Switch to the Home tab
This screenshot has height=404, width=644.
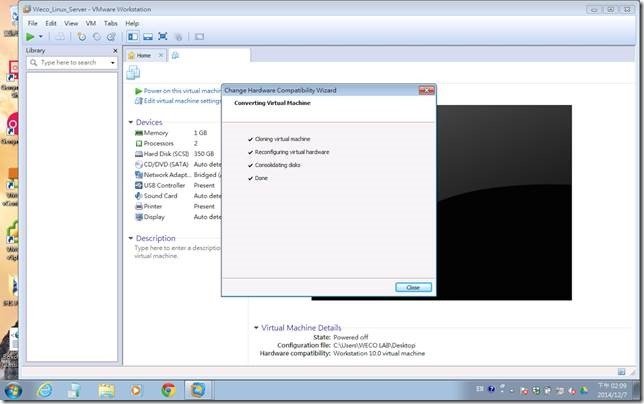coord(143,55)
